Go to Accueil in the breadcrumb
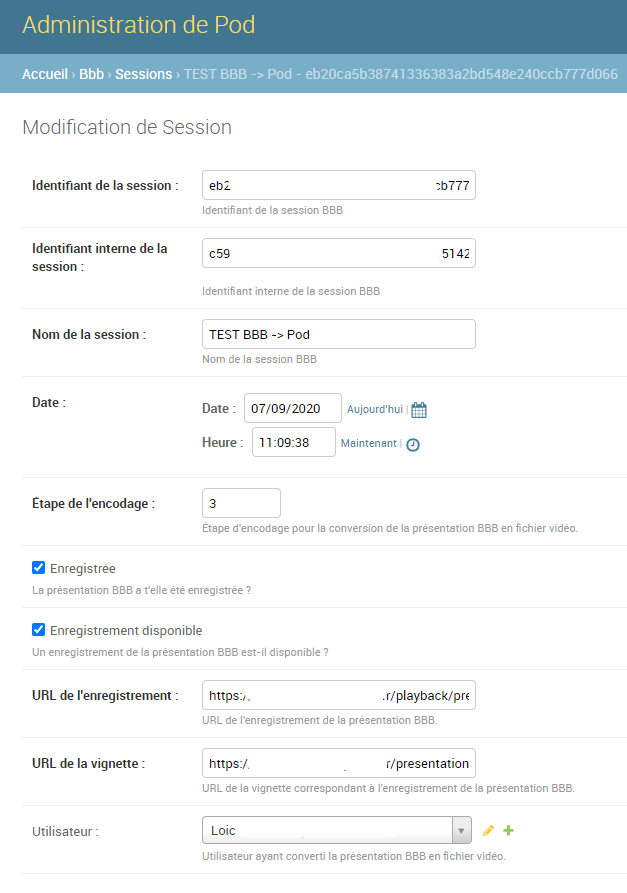The width and height of the screenshot is (627, 893). pos(45,74)
